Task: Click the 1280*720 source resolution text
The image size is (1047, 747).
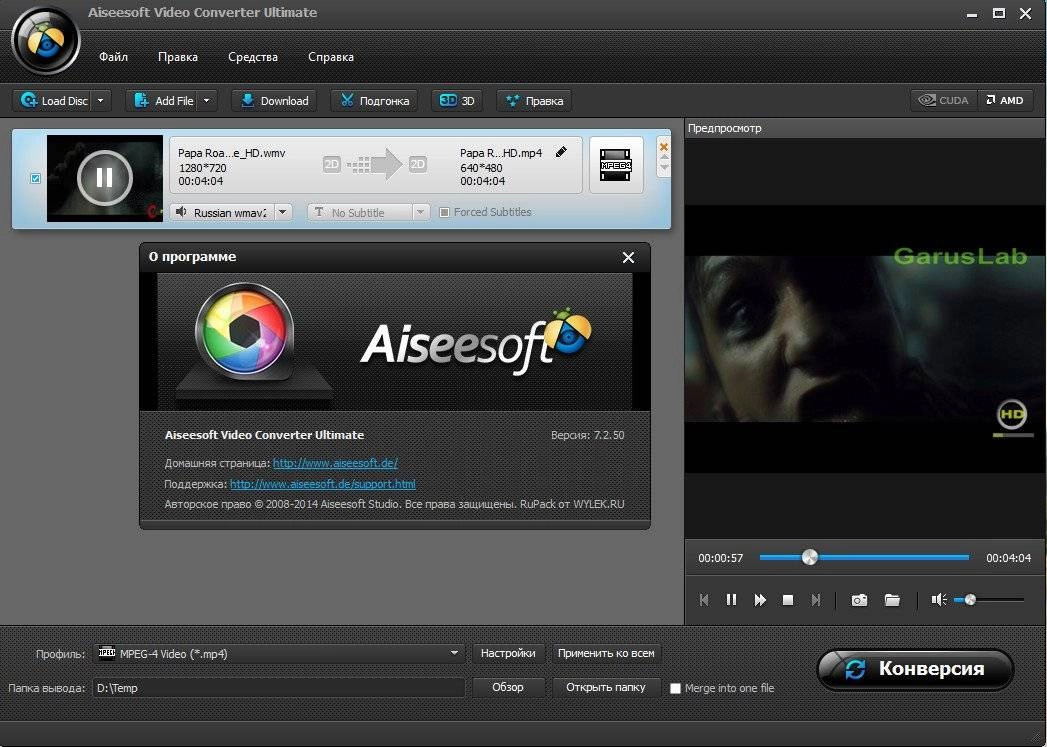Action: pyautogui.click(x=202, y=168)
